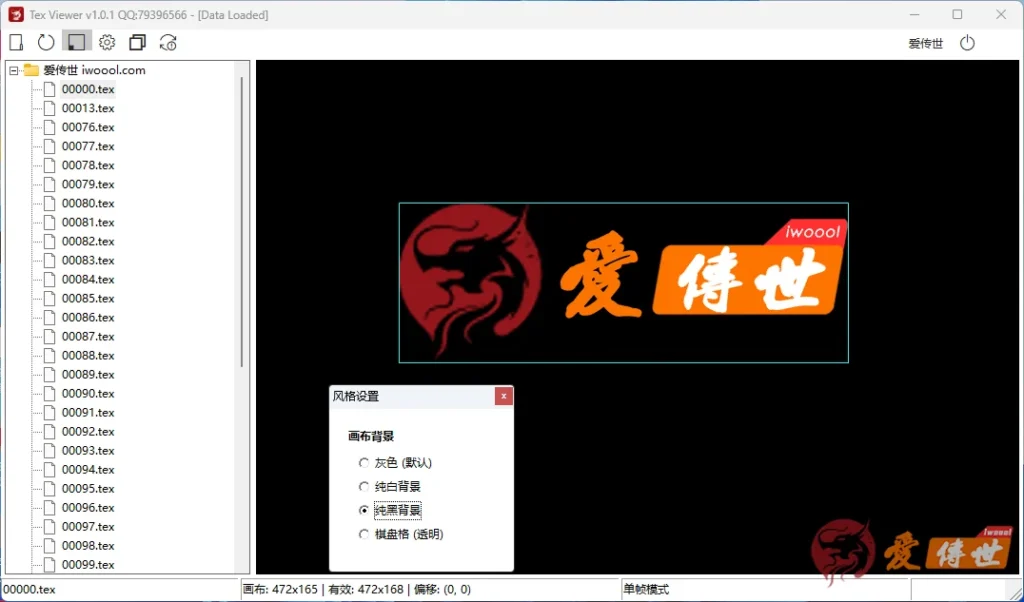Select 纯白背景 radio option
1024x602 pixels.
click(x=364, y=486)
